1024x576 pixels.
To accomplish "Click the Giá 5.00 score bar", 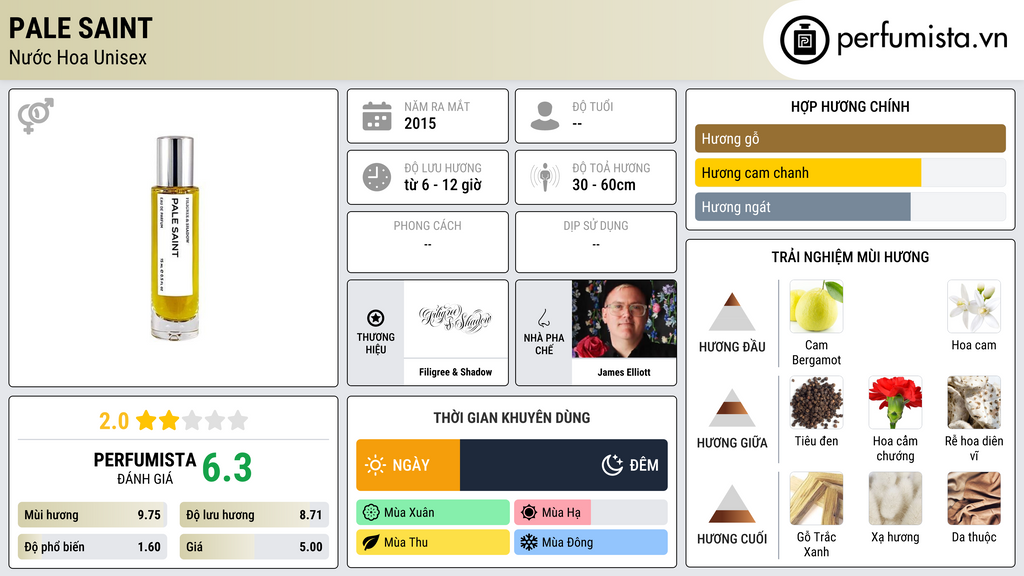I will (254, 547).
